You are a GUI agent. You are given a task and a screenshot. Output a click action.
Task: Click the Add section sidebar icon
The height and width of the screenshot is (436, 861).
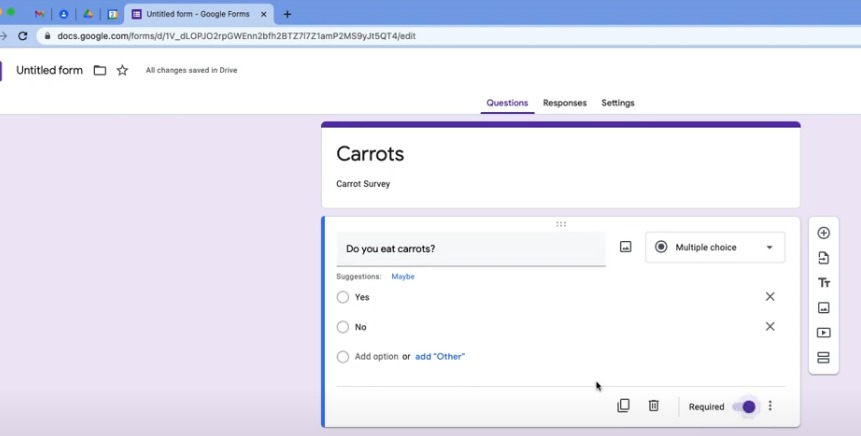point(823,358)
